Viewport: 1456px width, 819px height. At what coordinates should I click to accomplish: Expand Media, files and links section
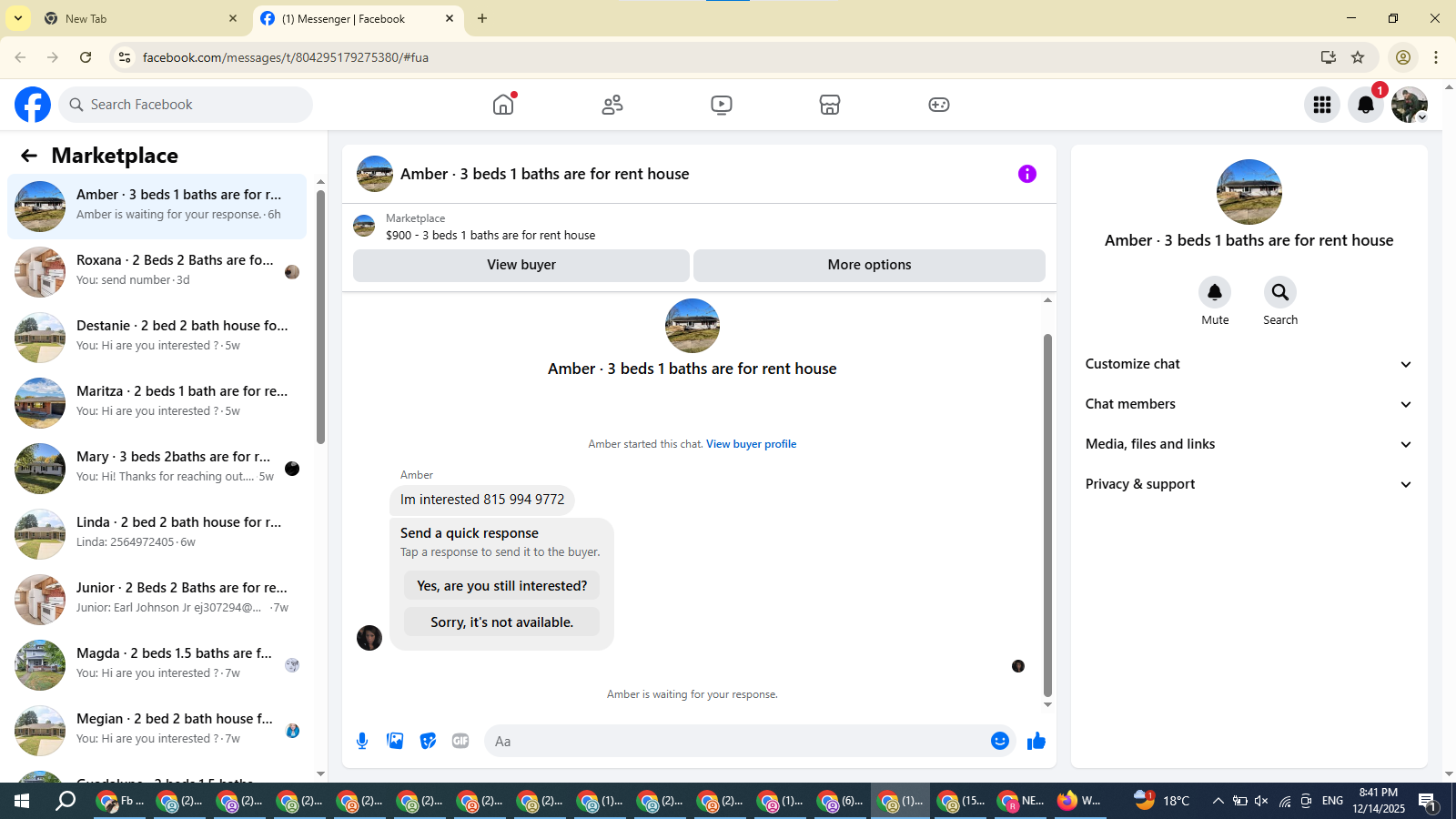click(x=1249, y=444)
